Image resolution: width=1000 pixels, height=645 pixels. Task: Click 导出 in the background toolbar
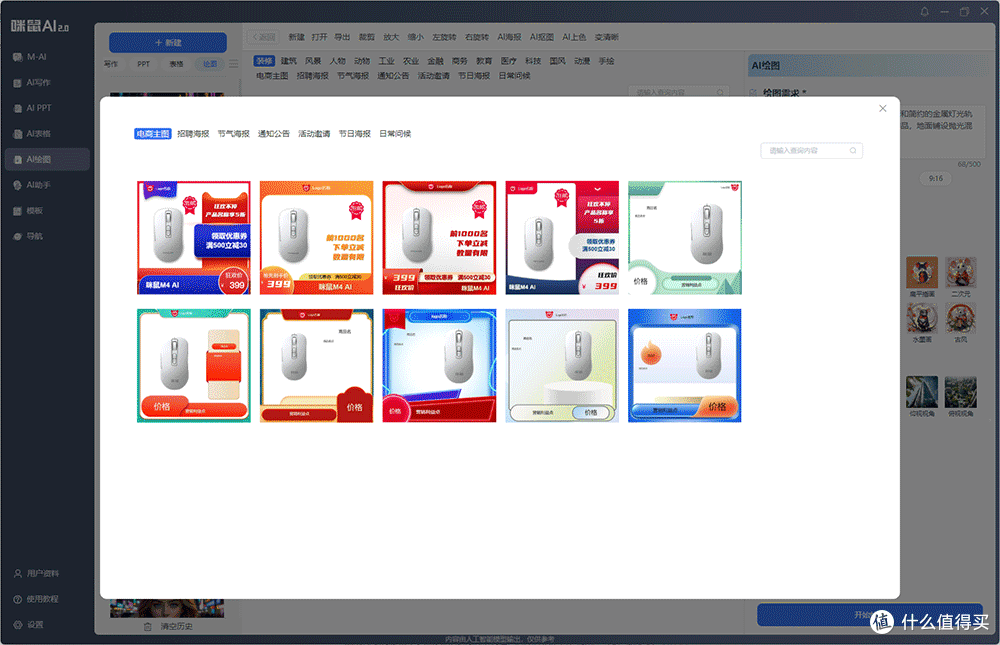pyautogui.click(x=342, y=37)
